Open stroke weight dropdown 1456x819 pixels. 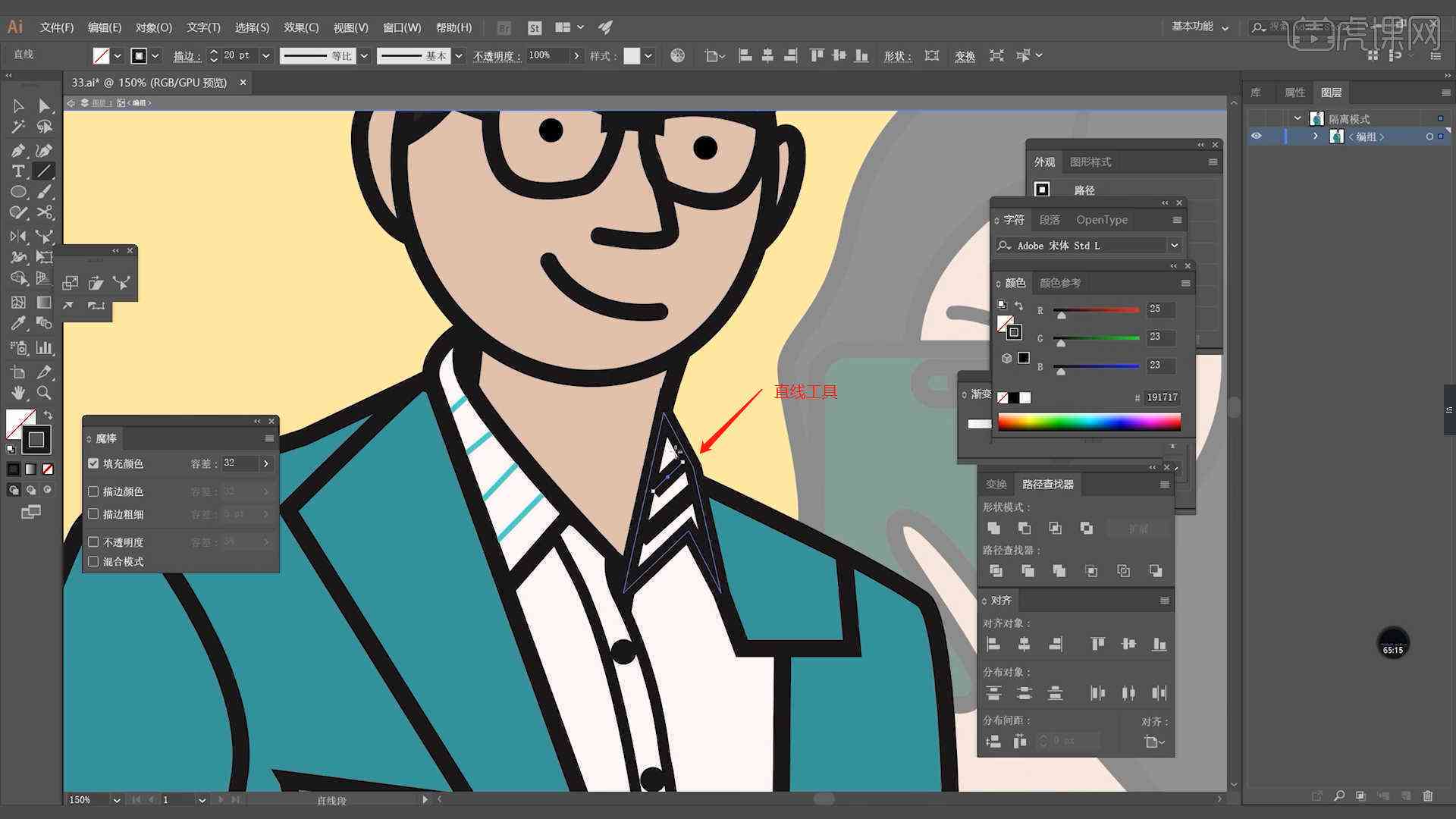[266, 55]
